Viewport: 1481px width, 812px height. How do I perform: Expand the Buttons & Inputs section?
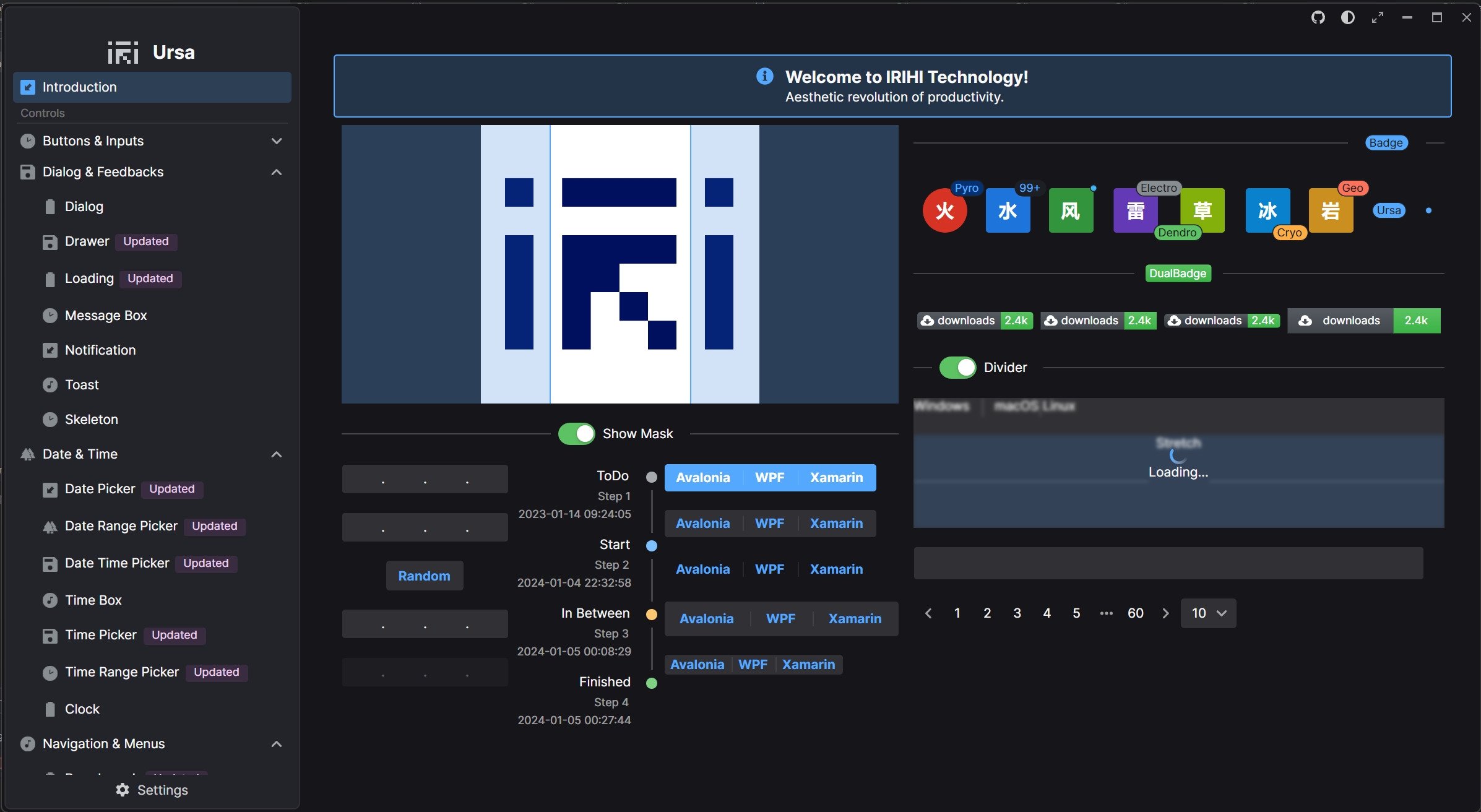(276, 141)
